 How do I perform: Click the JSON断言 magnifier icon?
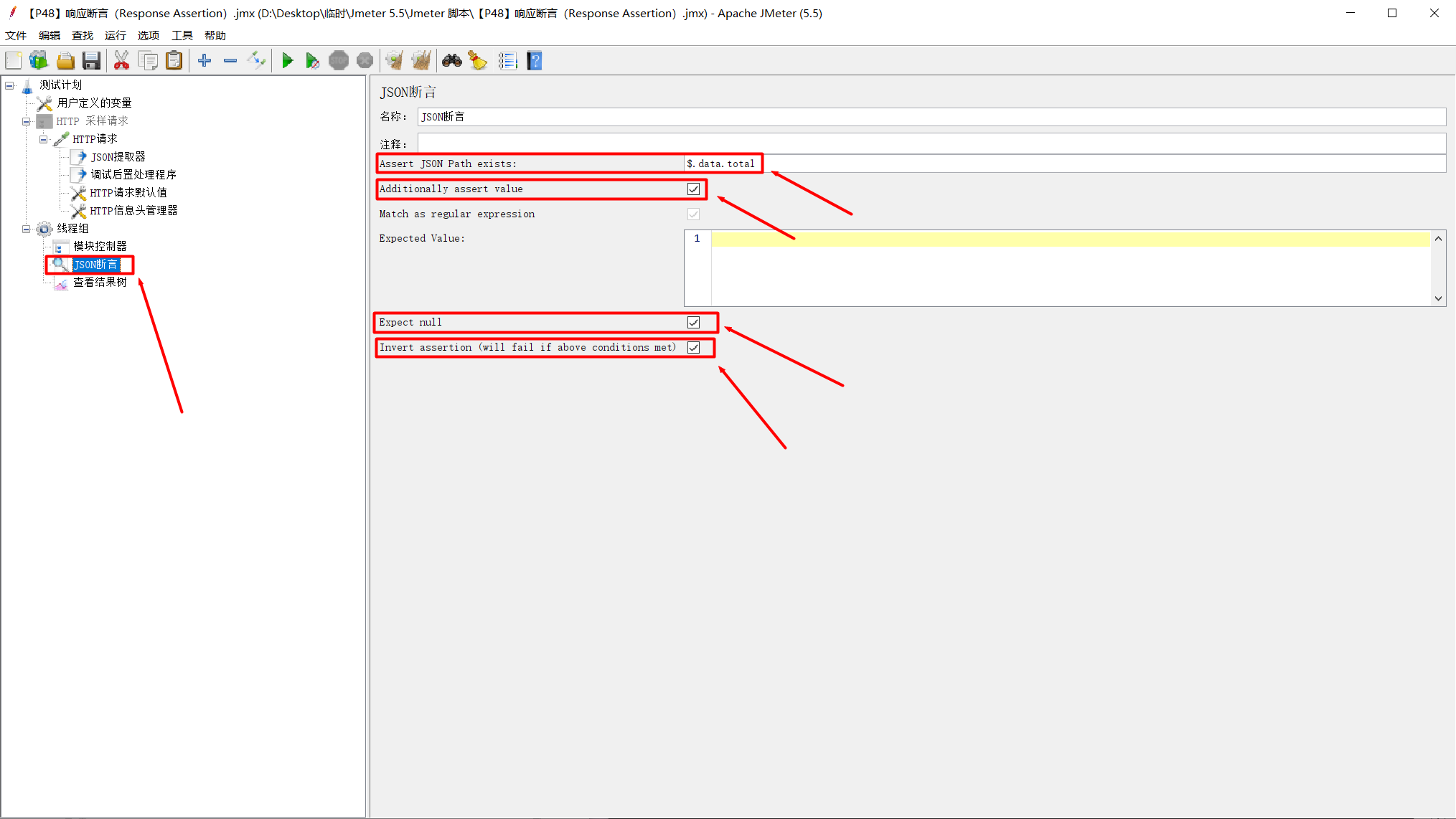click(x=60, y=265)
